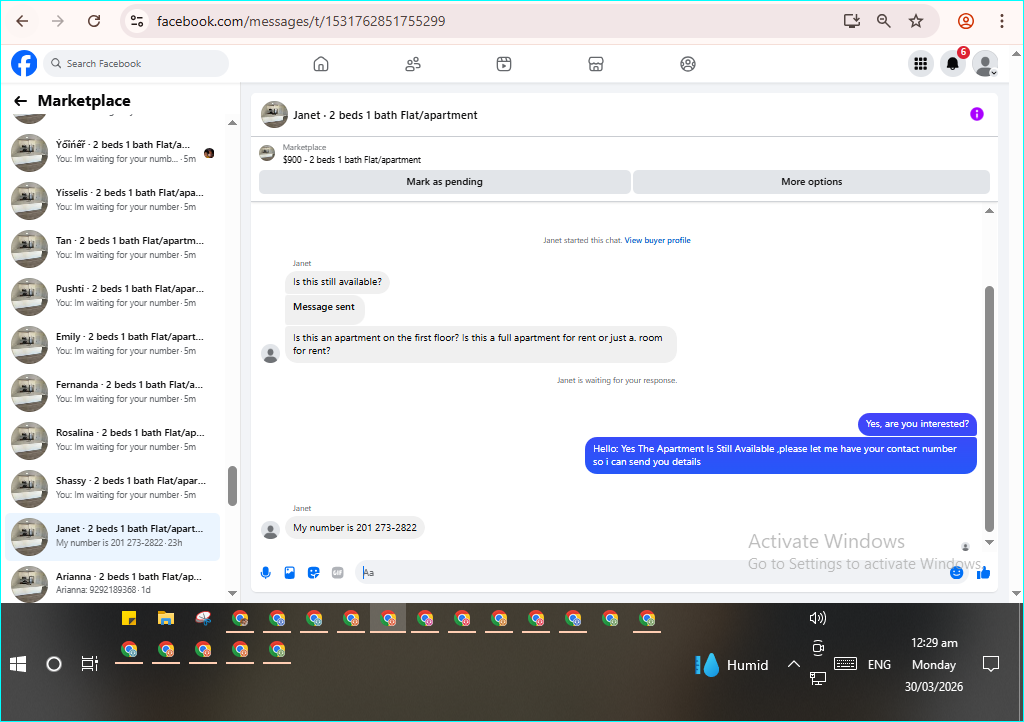The height and width of the screenshot is (722, 1024).
Task: Open the Yisselis conversation
Action: pyautogui.click(x=112, y=200)
